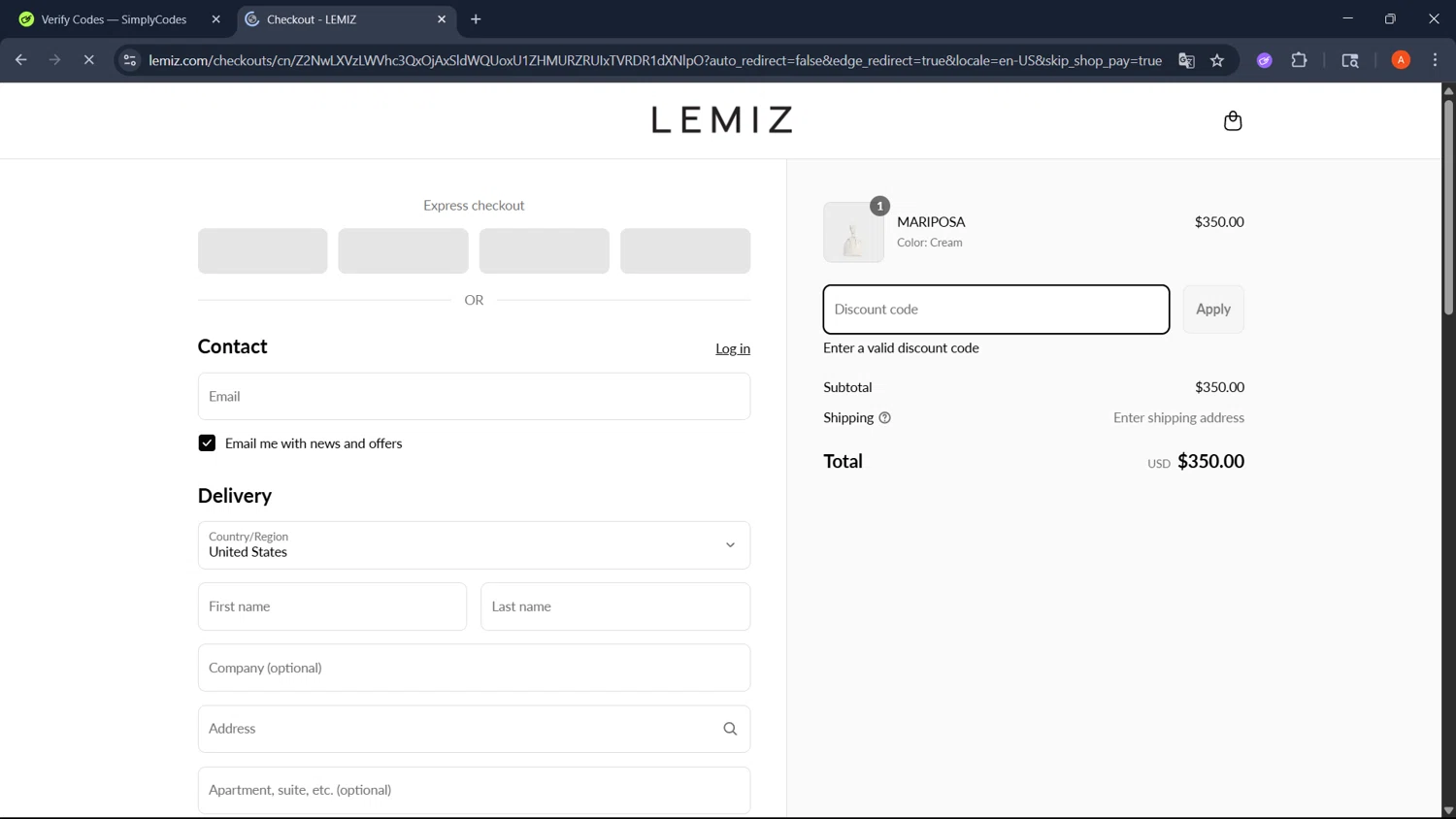Uncheck Email me with news and offers

pos(207,443)
